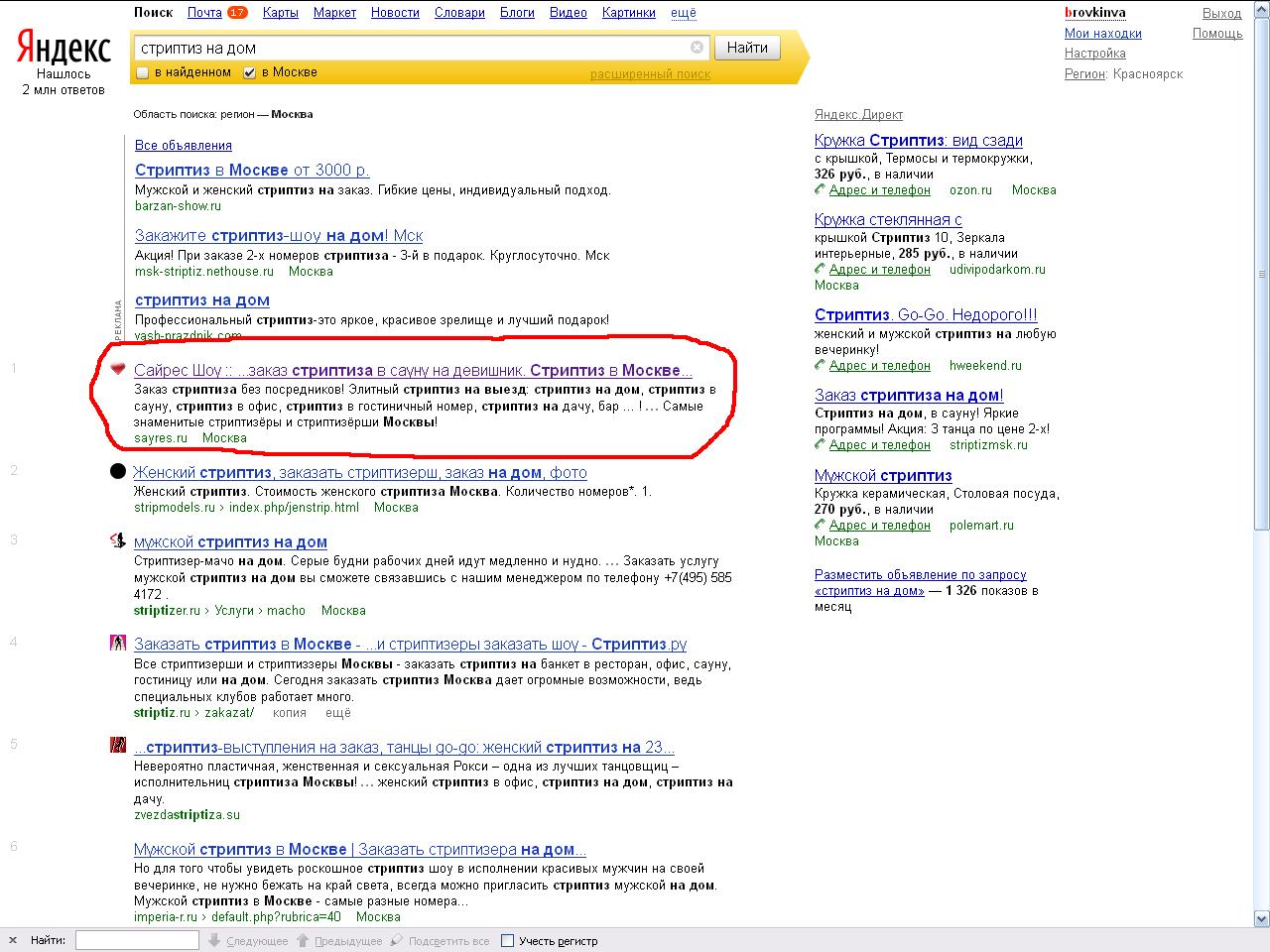Open 'Мужской стриптиз в Москве | Заказать стриптизера' result

pyautogui.click(x=360, y=849)
